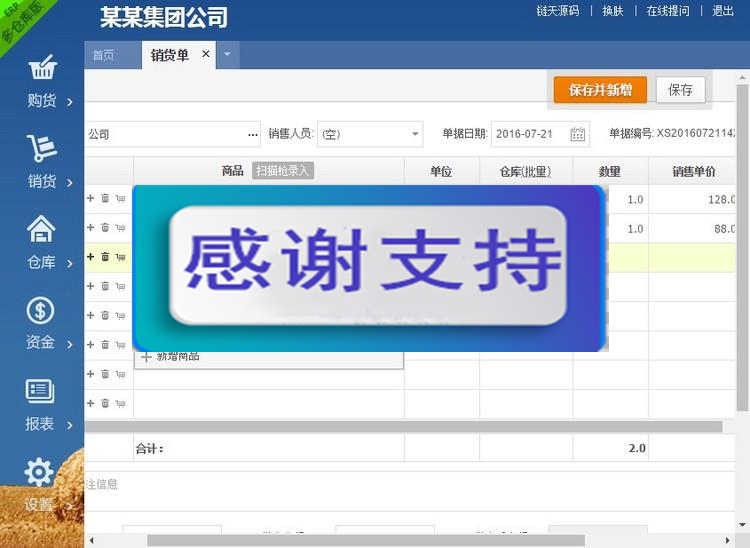This screenshot has height=548, width=750.
Task: Click the 退出 logout link
Action: click(x=723, y=11)
